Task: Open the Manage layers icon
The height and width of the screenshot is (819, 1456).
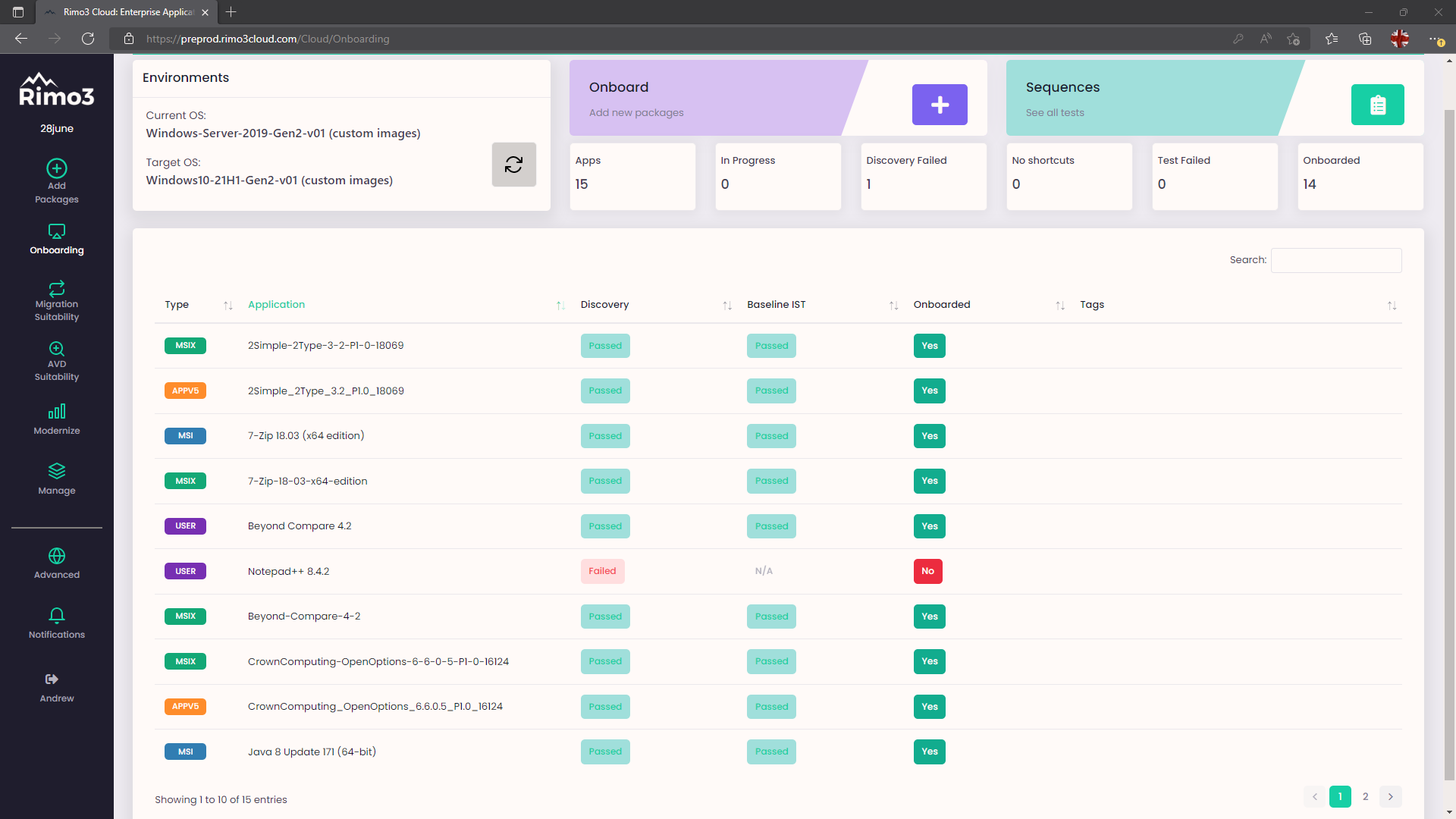Action: tap(57, 471)
